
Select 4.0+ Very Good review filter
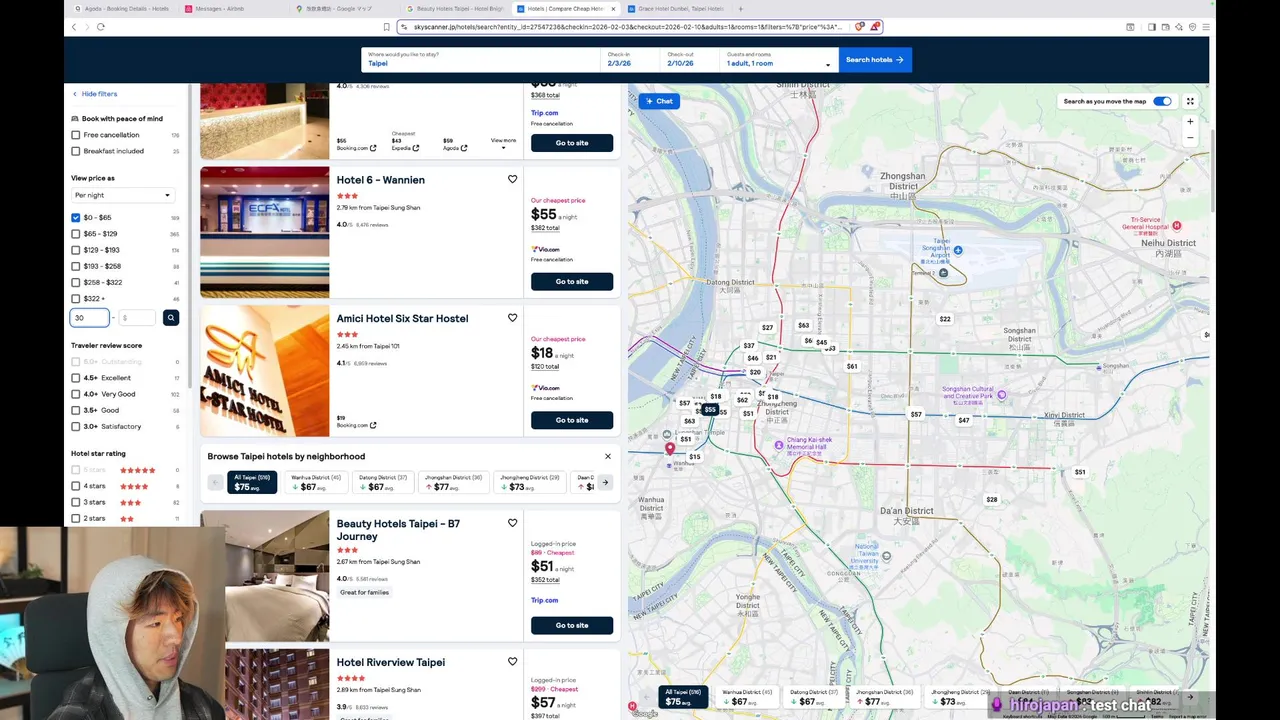(x=76, y=394)
